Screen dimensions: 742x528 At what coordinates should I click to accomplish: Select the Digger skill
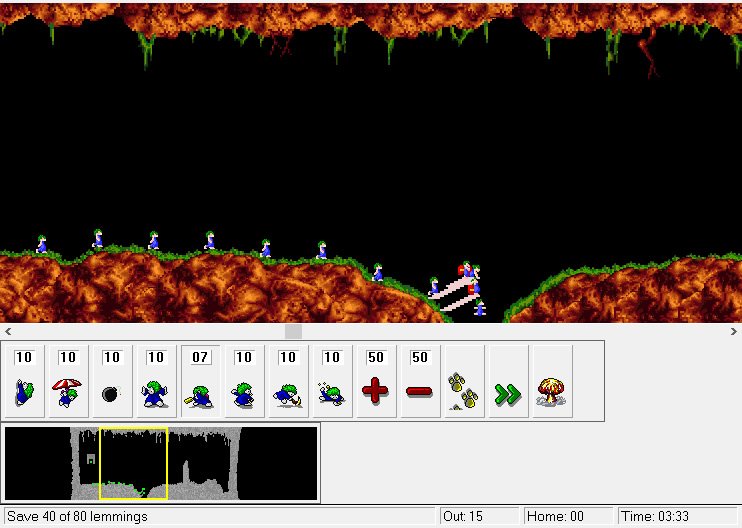(332, 381)
